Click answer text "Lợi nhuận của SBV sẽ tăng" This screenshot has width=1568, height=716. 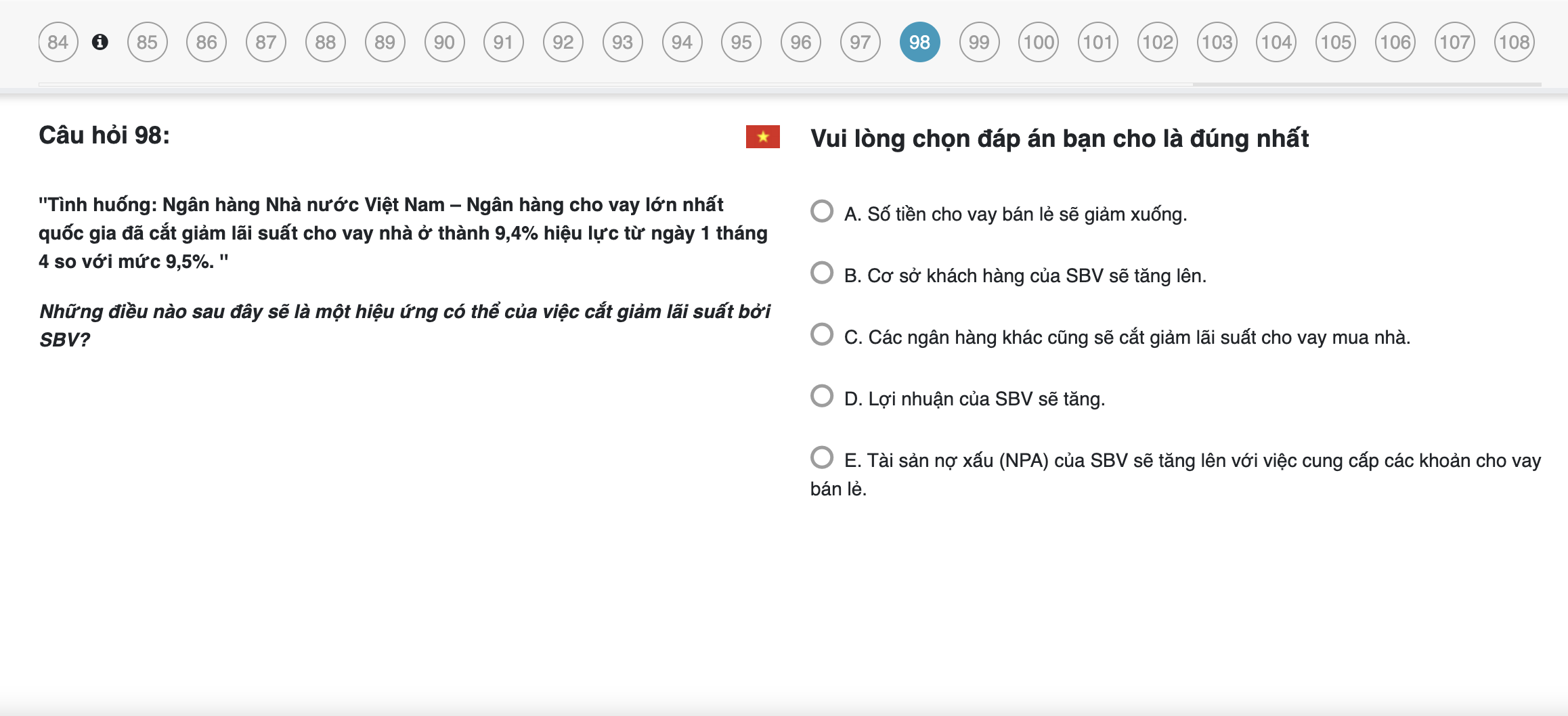click(x=975, y=399)
